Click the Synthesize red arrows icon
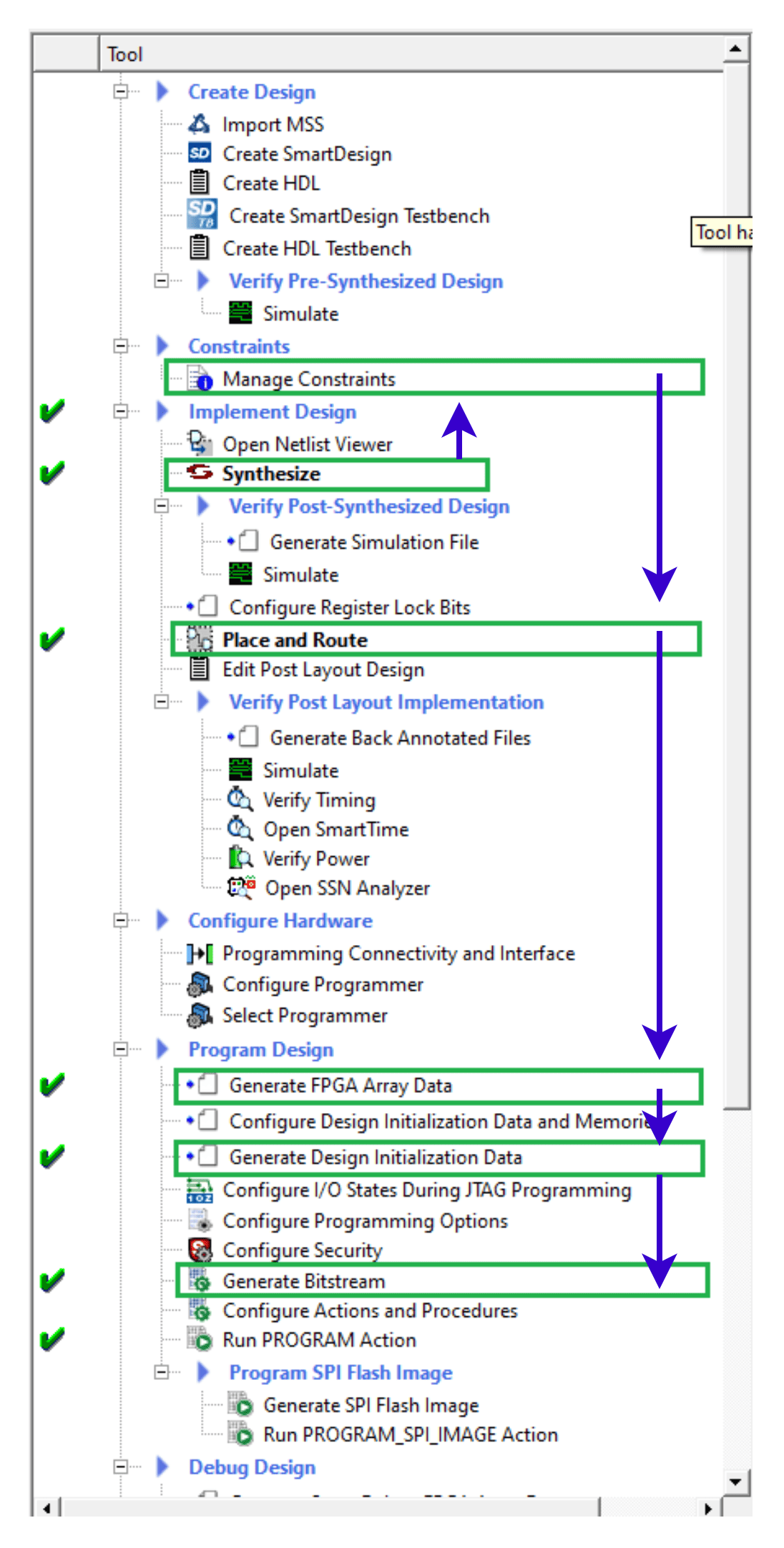Screen dimensions: 784x1548 coord(200,473)
